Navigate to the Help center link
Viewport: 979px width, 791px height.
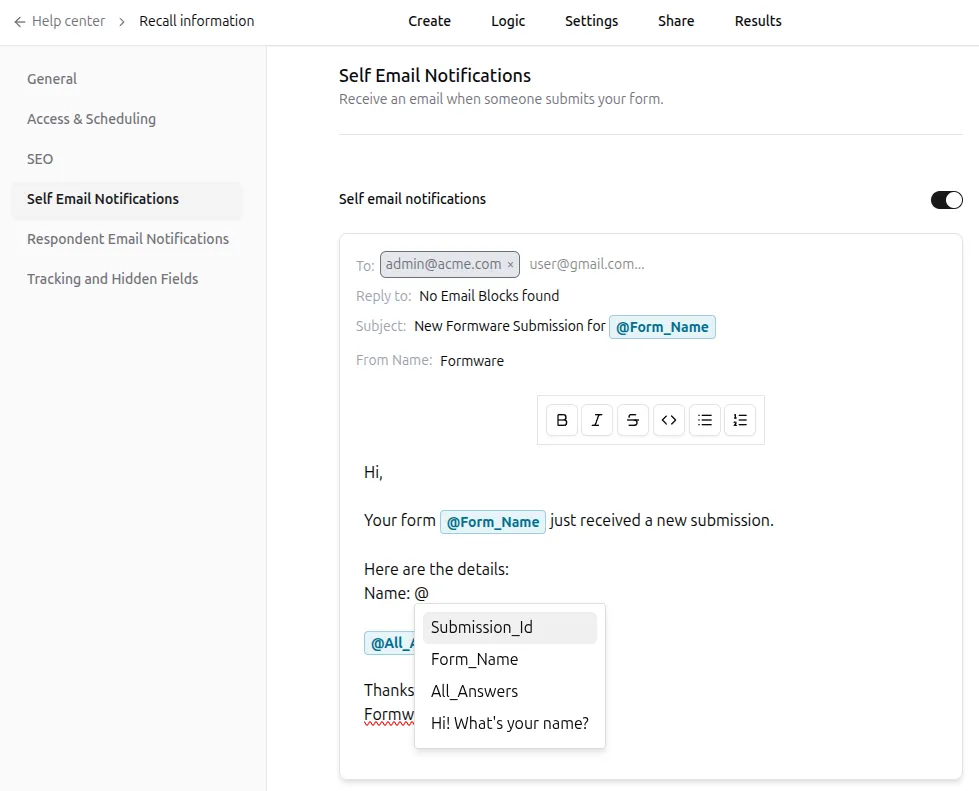(x=70, y=20)
